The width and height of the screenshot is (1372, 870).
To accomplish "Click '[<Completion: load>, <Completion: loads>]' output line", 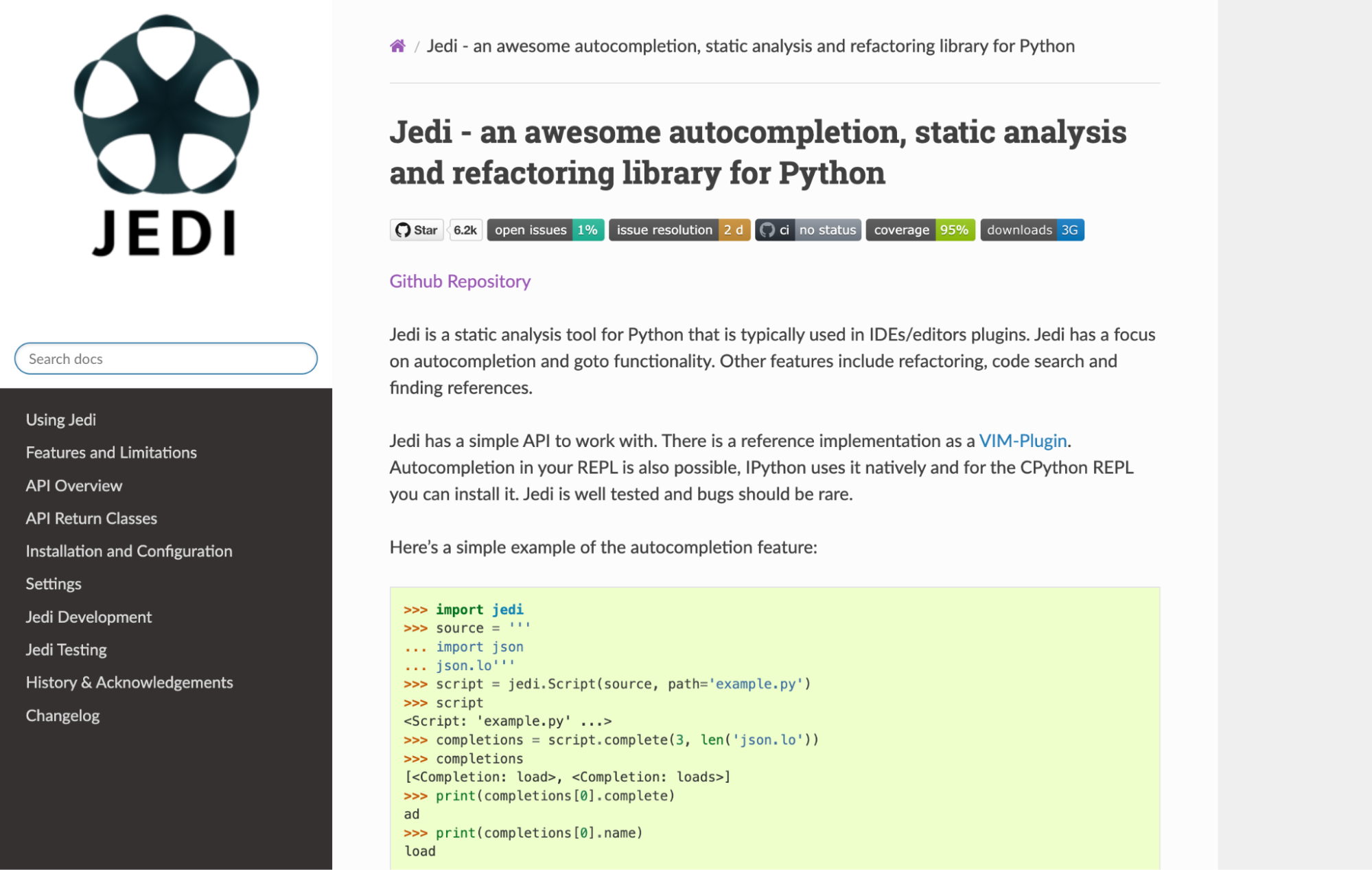I will tap(568, 777).
